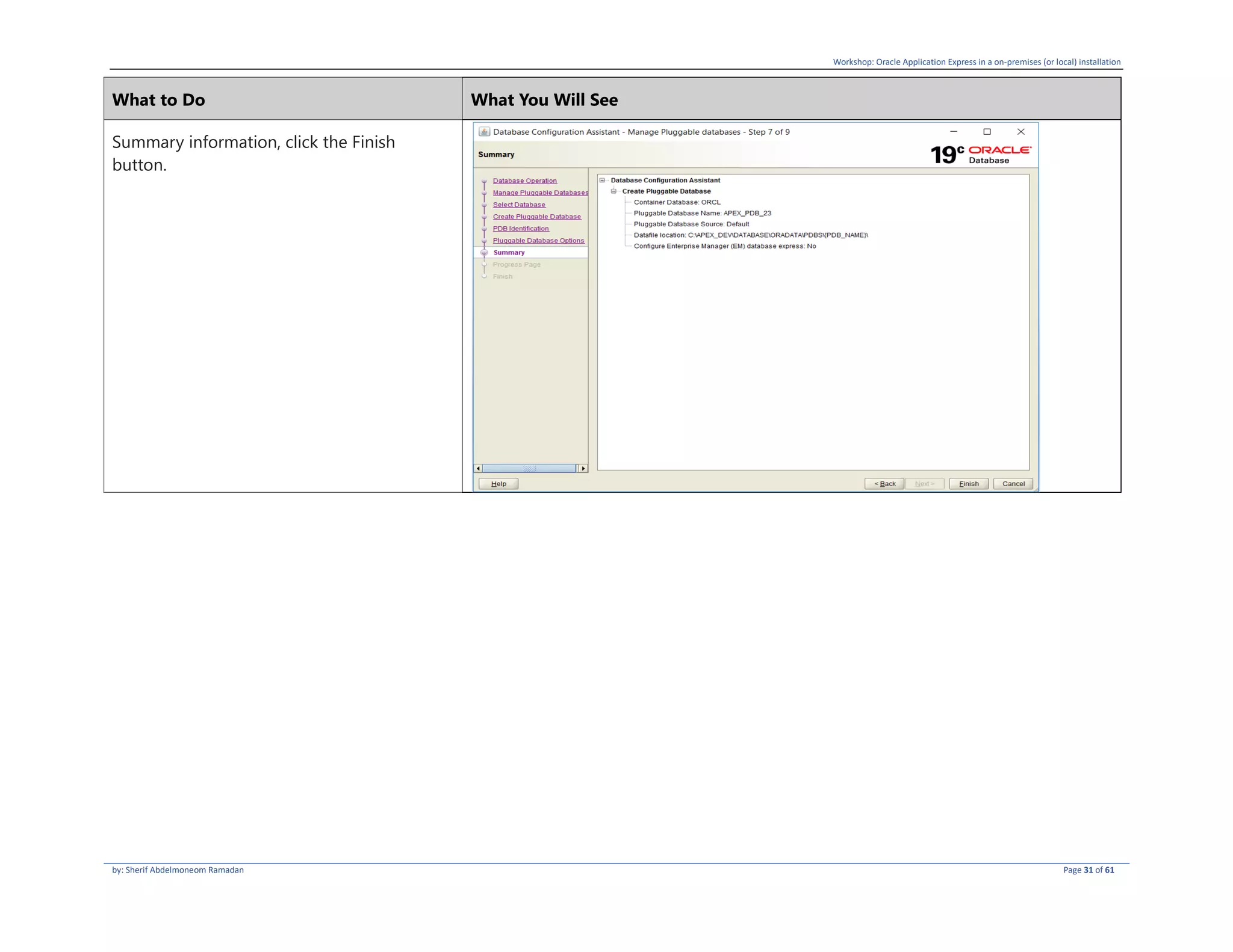Image resolution: width=1233 pixels, height=952 pixels.
Task: Go to Manage Pluggable Databases step
Action: point(541,193)
